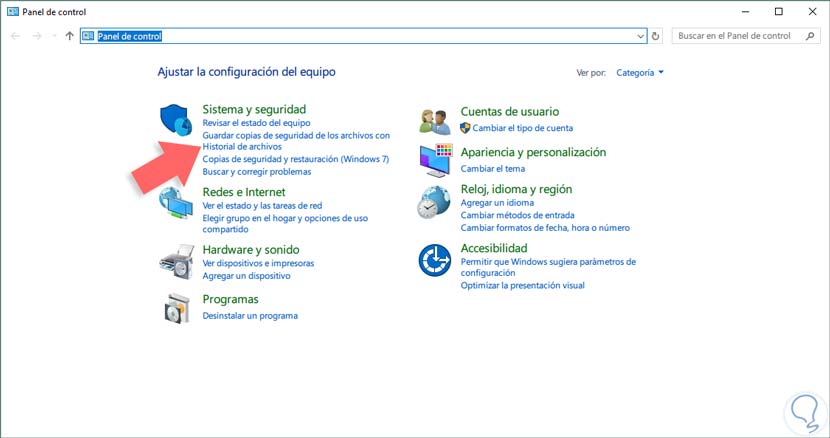
Task: Open Accesibilidad category
Action: (494, 248)
